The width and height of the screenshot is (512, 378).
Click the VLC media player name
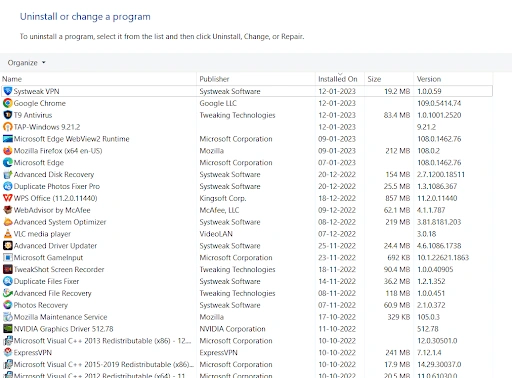(42, 234)
